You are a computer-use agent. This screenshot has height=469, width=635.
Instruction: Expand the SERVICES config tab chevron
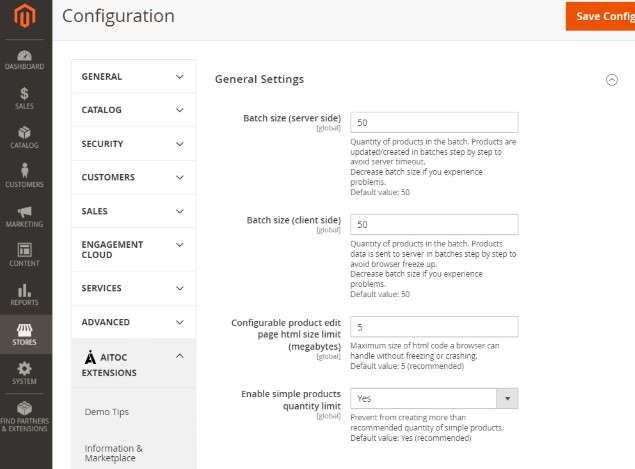180,288
